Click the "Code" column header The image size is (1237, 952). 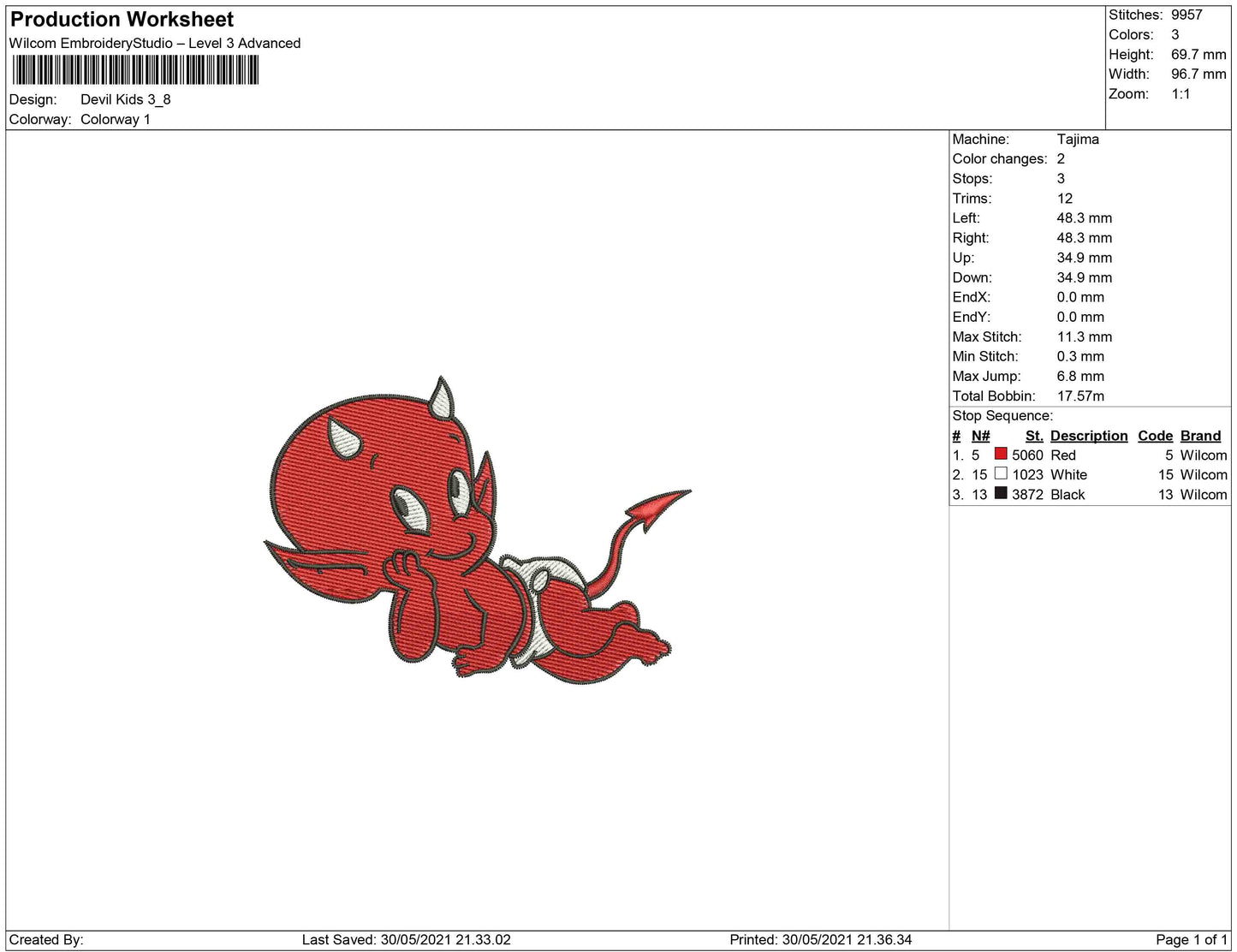(x=1155, y=436)
